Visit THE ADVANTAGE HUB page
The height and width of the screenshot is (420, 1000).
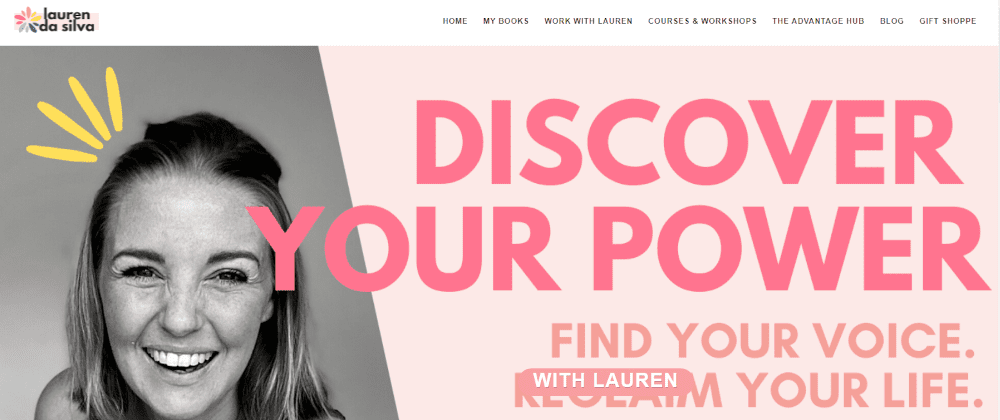[818, 21]
